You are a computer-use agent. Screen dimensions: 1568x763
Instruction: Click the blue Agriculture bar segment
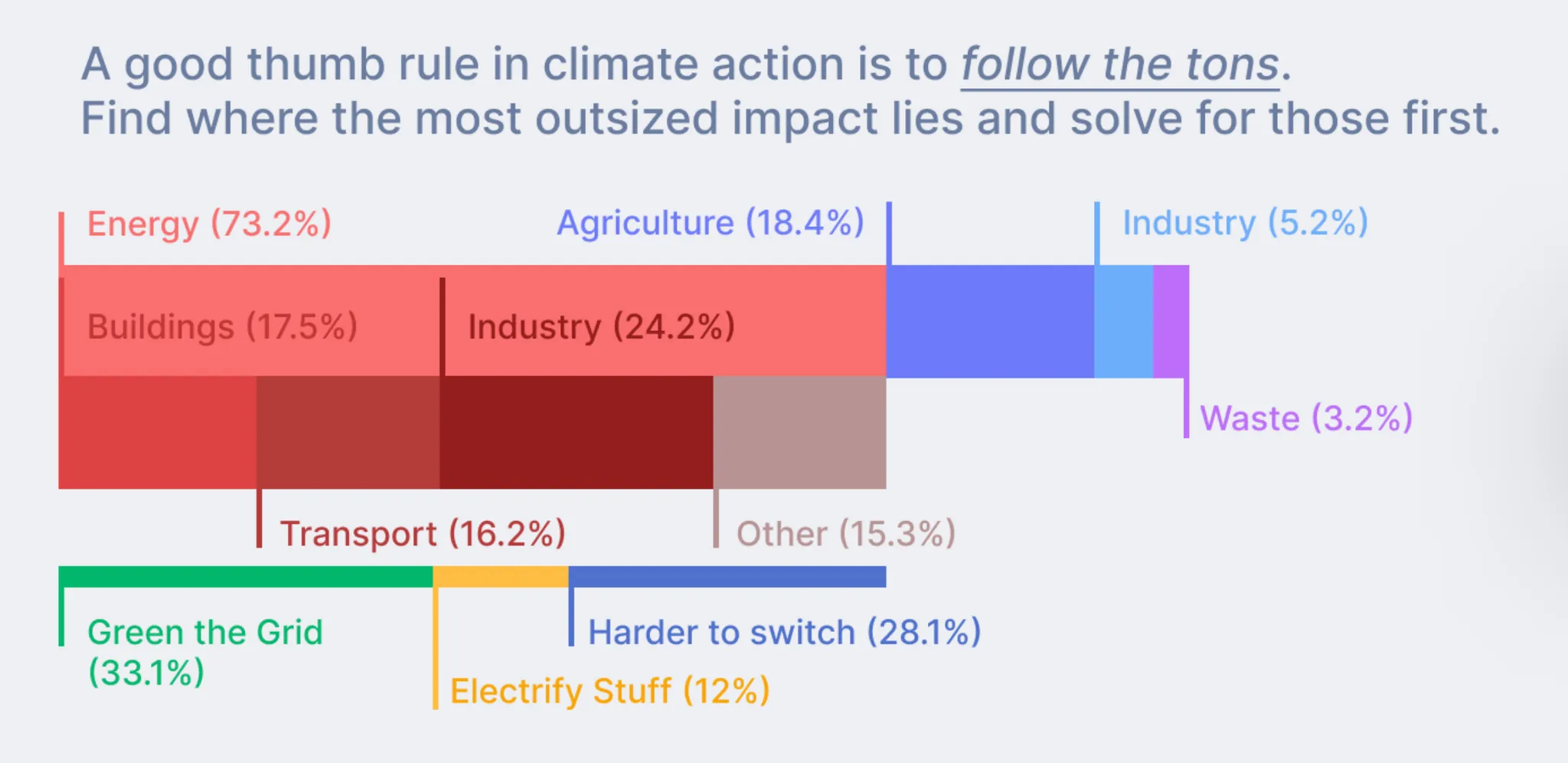click(990, 321)
